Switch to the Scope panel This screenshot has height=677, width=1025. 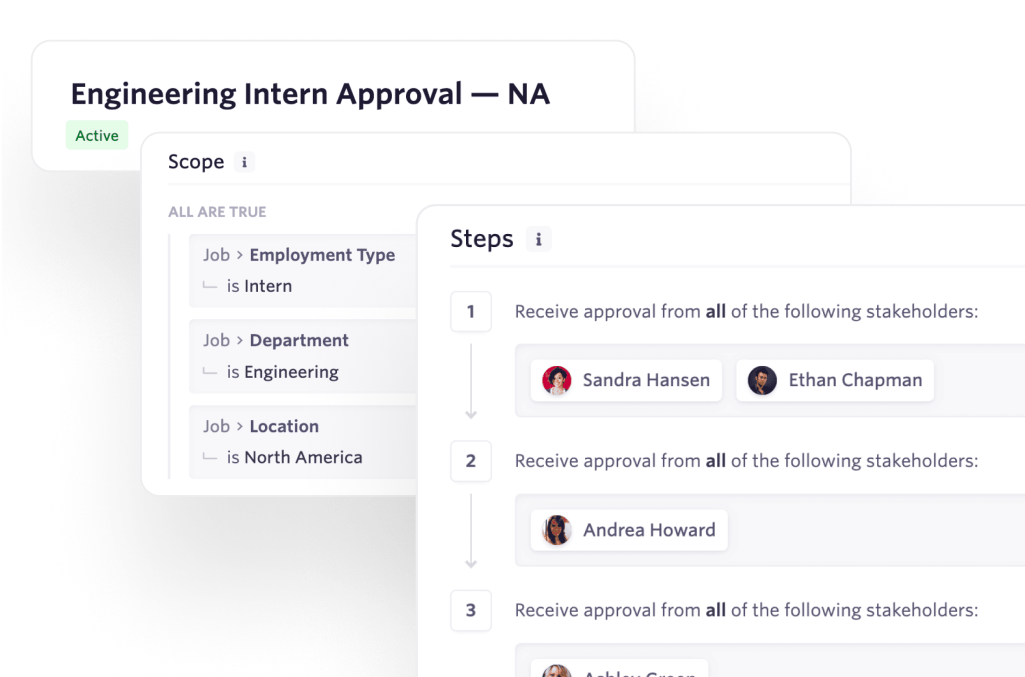(196, 161)
